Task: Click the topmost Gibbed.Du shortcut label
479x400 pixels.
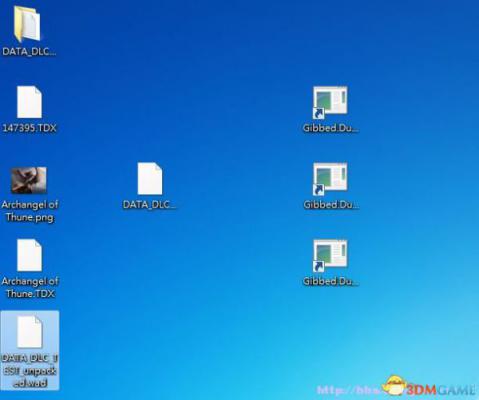Action: point(330,128)
